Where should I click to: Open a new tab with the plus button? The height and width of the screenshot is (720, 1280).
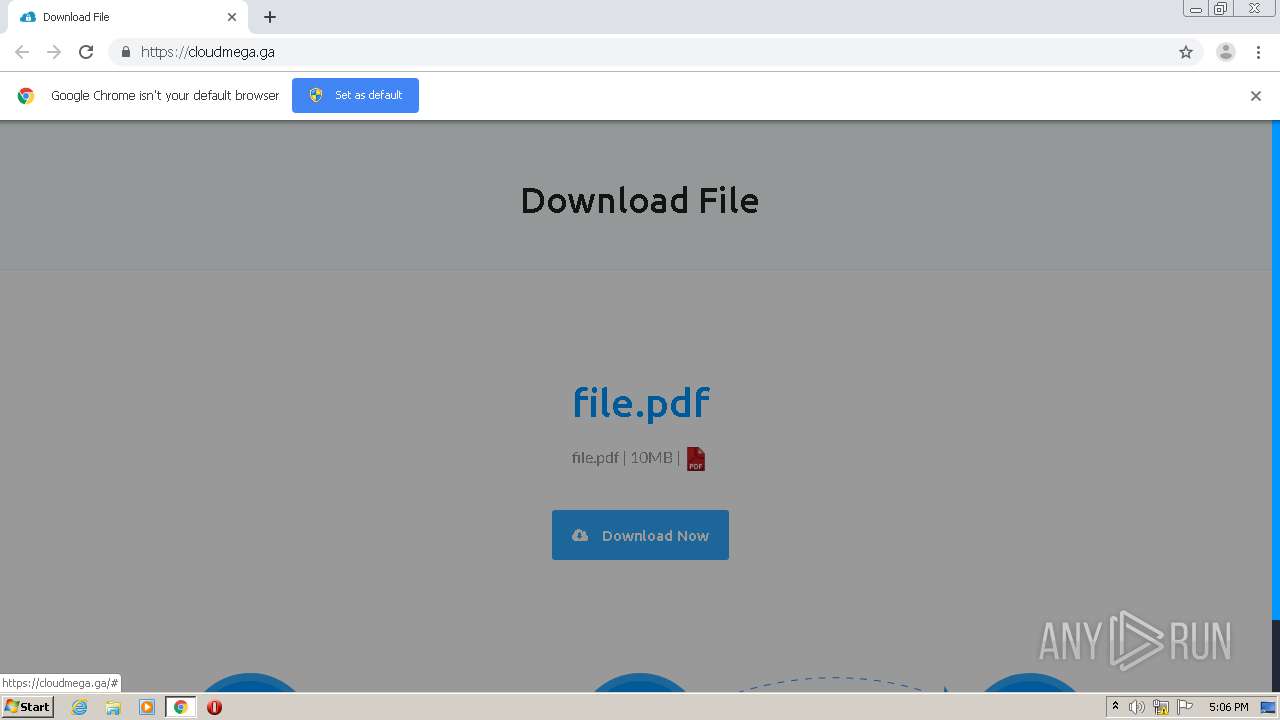(270, 17)
